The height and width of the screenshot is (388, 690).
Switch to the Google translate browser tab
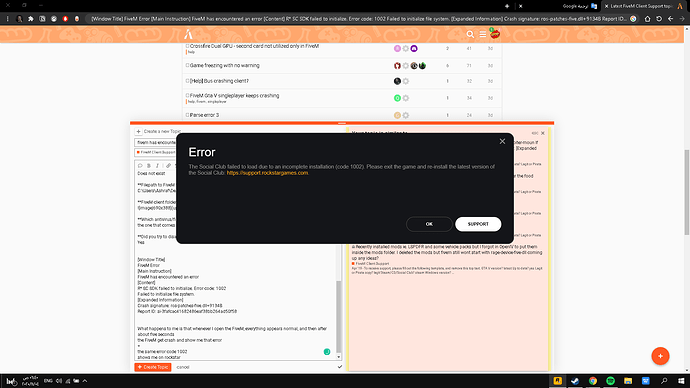pyautogui.click(x=579, y=6)
